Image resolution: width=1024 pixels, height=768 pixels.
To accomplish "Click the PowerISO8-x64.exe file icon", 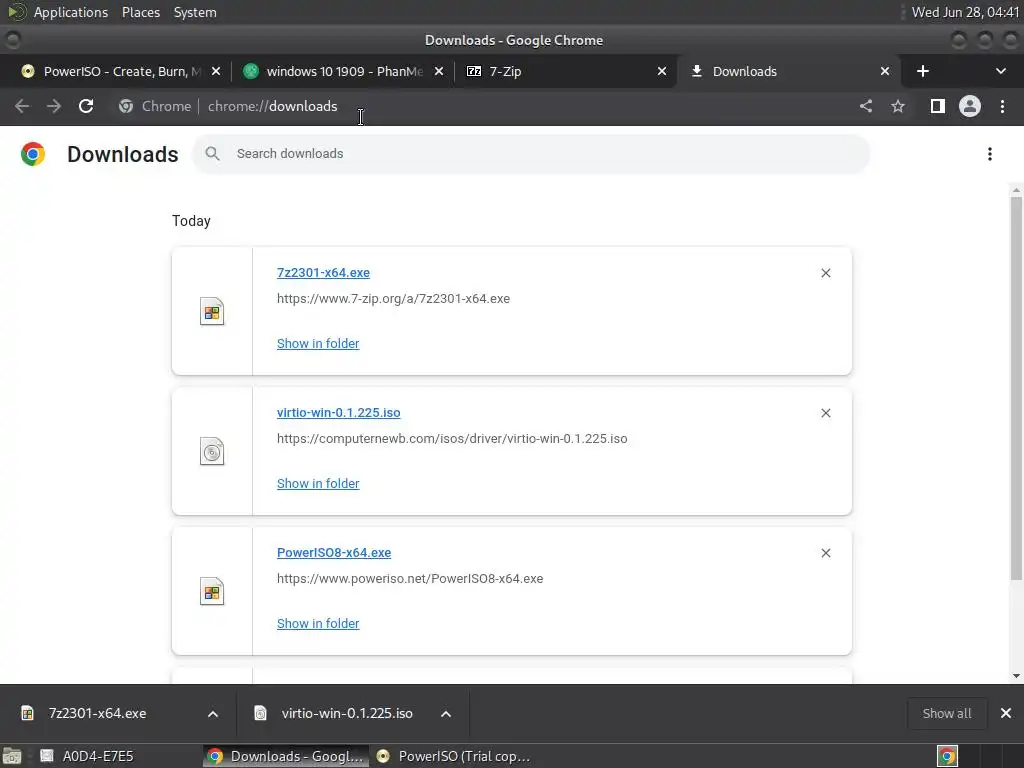I will [212, 592].
